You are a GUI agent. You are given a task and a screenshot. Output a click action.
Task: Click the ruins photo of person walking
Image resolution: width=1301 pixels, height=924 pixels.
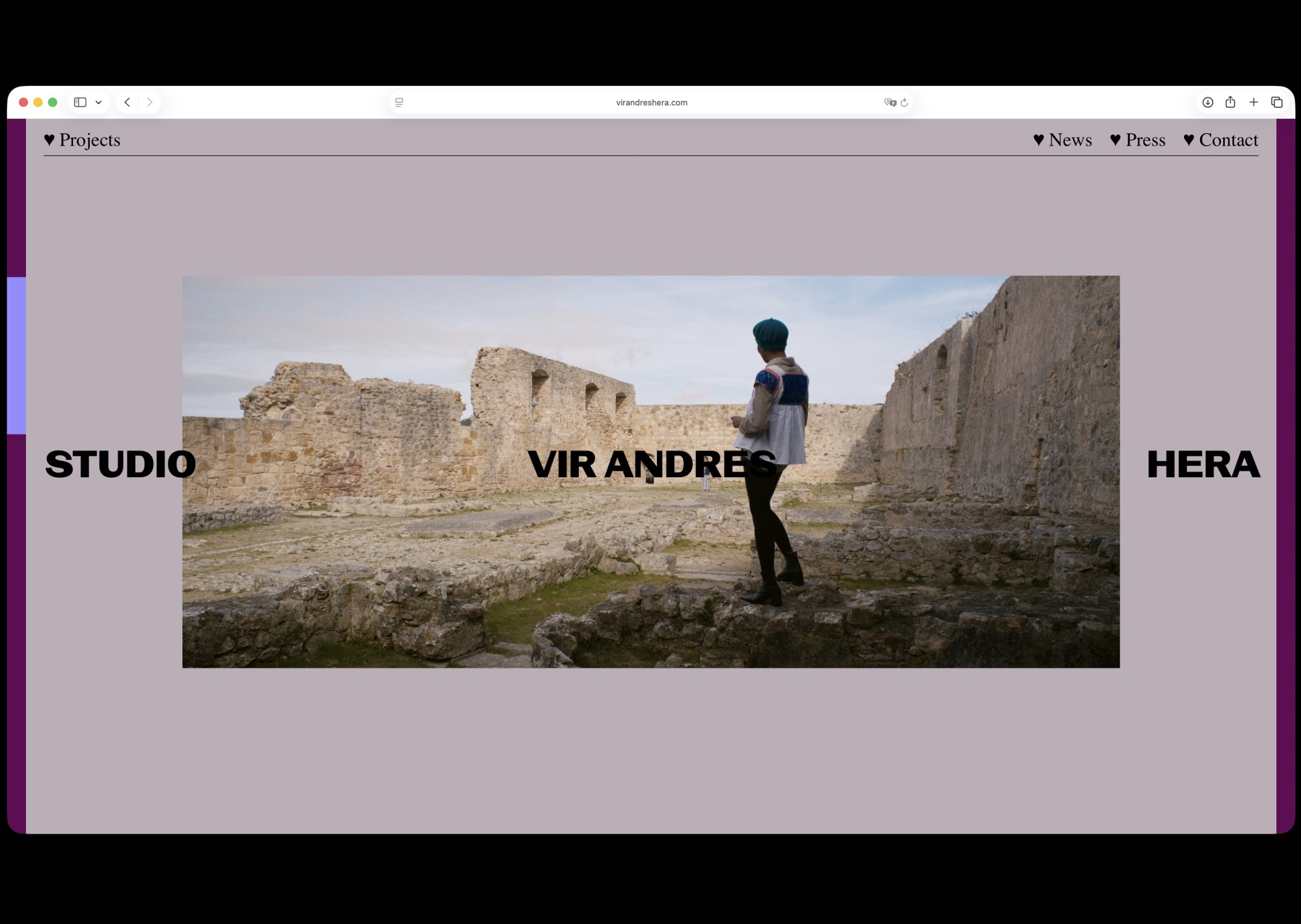[651, 471]
